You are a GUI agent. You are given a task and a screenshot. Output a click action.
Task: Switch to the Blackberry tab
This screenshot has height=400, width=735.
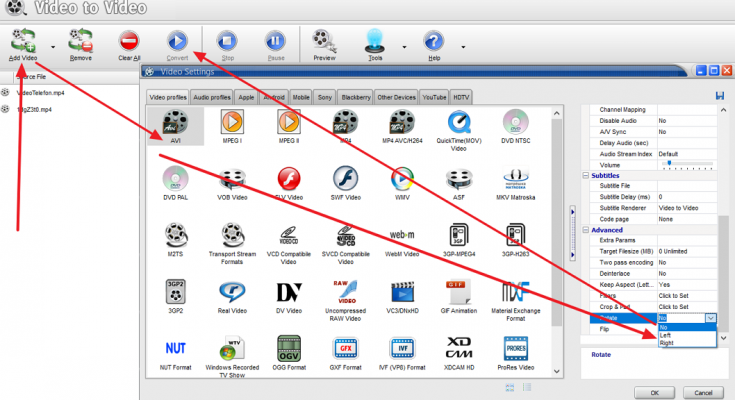356,97
